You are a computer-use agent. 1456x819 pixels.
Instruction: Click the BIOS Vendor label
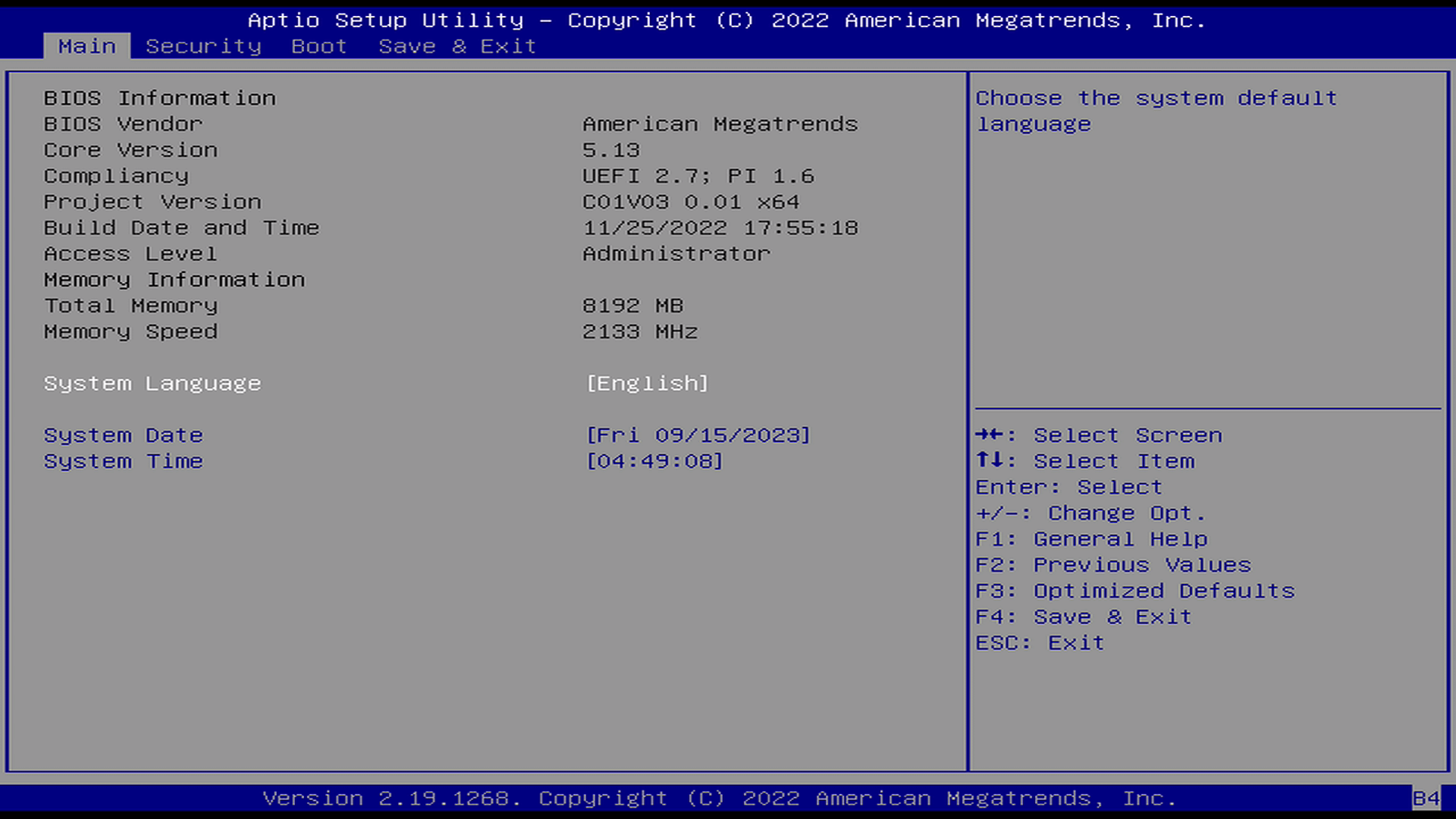pos(124,124)
